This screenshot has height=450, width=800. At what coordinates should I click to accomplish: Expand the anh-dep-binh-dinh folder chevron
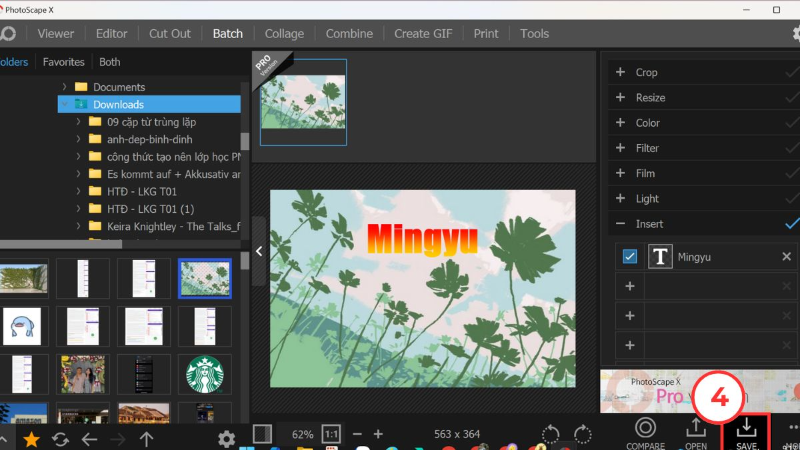78,139
